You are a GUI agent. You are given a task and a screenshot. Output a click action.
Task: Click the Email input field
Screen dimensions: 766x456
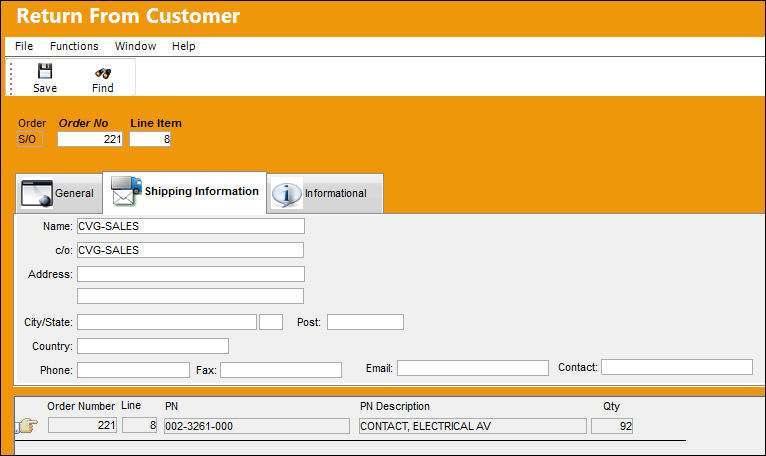tap(472, 368)
